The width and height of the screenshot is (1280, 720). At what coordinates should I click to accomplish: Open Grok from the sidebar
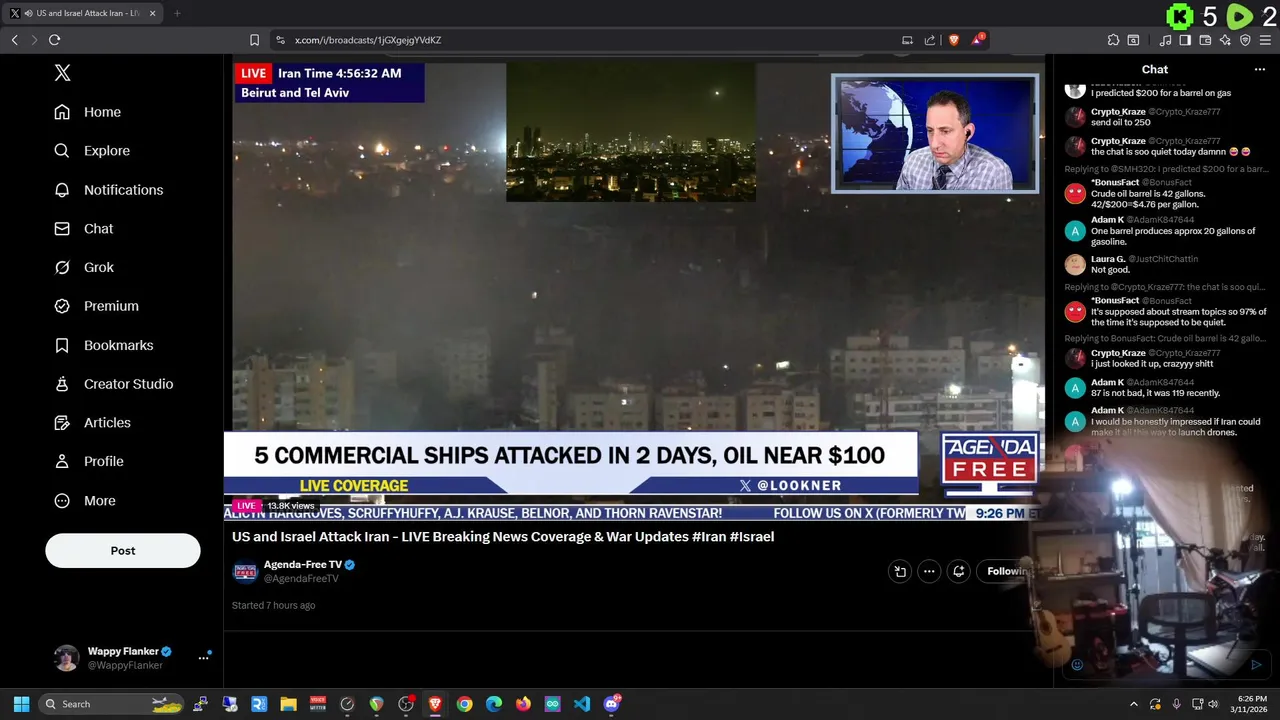point(84,268)
